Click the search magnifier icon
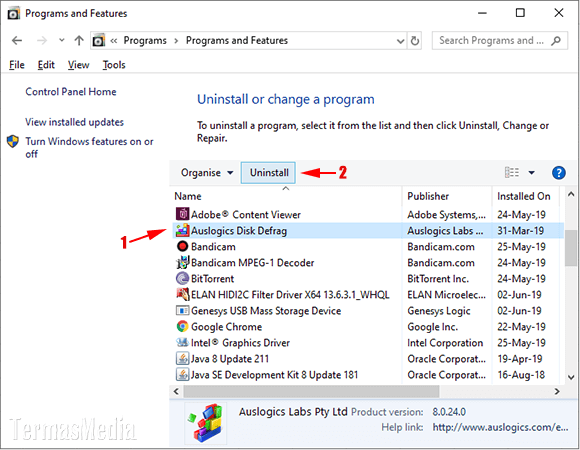Viewport: 580px width, 450px height. click(x=556, y=40)
